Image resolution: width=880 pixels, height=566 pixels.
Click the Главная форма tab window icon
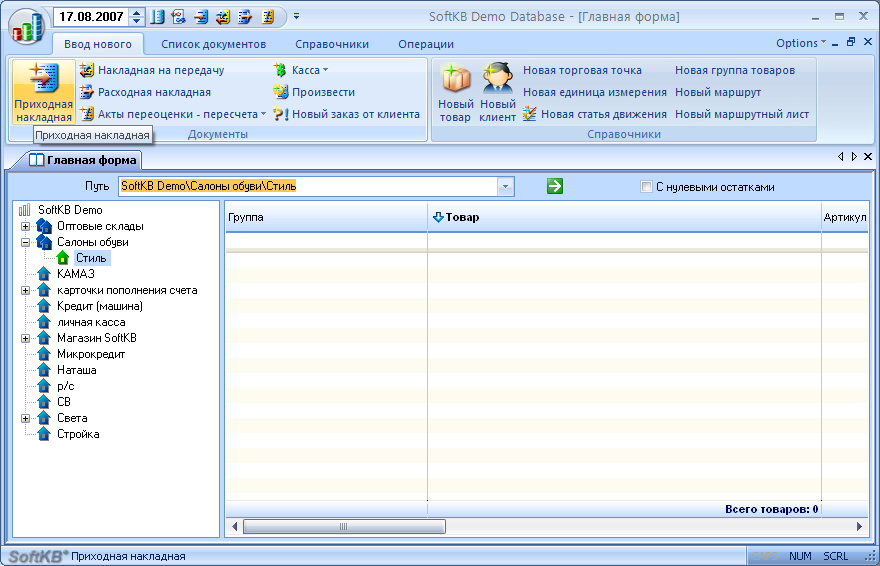36,160
